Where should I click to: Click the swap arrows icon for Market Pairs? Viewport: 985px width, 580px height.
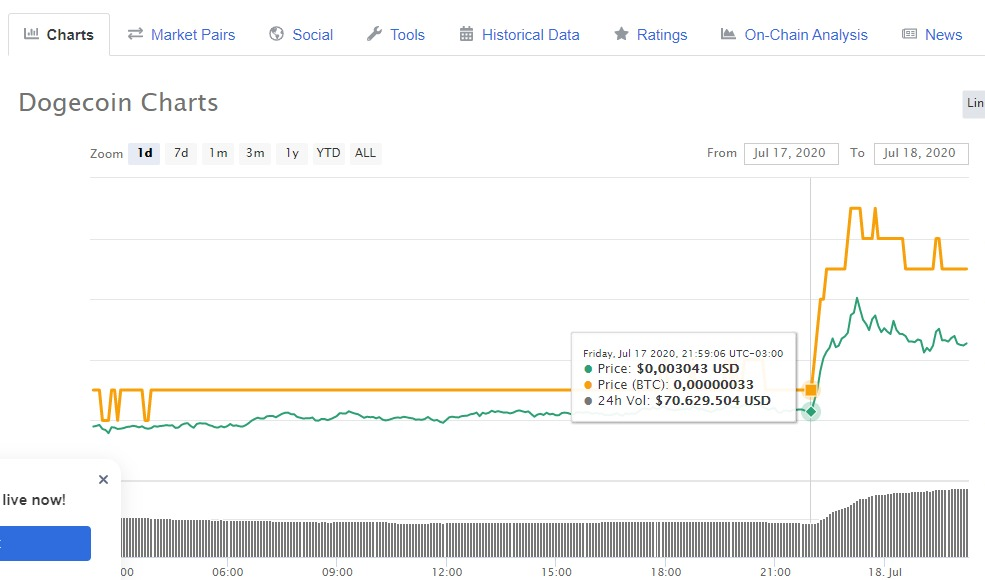click(x=135, y=34)
